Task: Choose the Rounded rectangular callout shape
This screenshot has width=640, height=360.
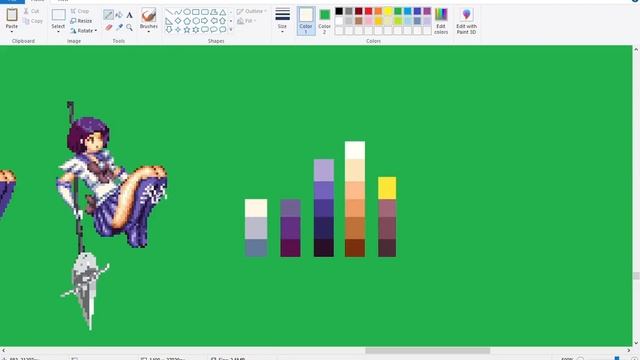Action: [205, 30]
